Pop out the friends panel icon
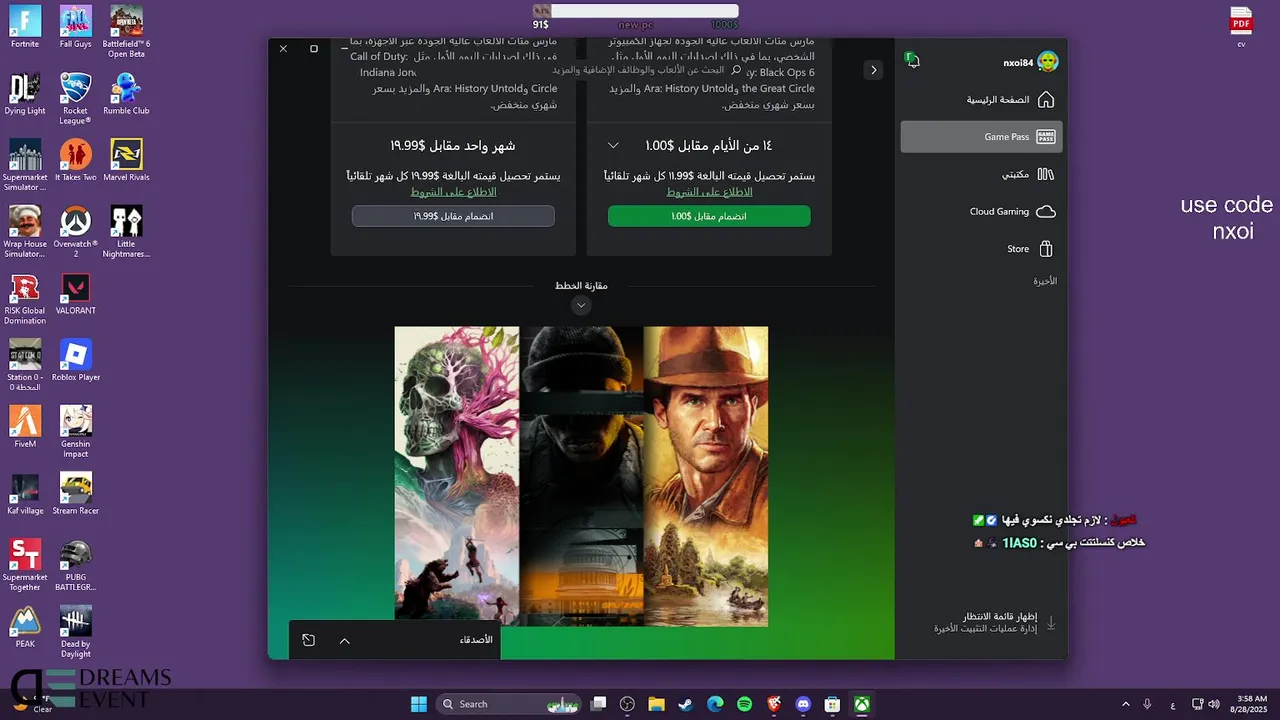This screenshot has height=720, width=1280. click(x=309, y=641)
